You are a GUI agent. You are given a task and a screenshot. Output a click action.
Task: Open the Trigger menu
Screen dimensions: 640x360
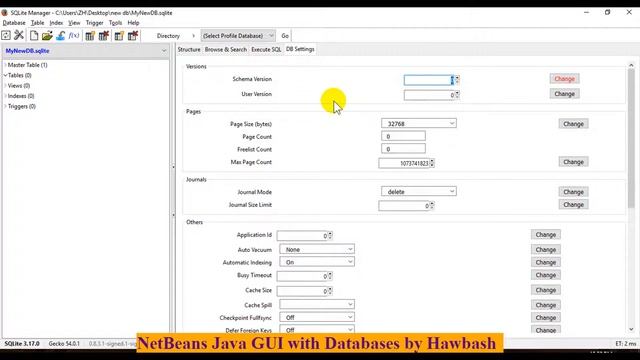94,23
